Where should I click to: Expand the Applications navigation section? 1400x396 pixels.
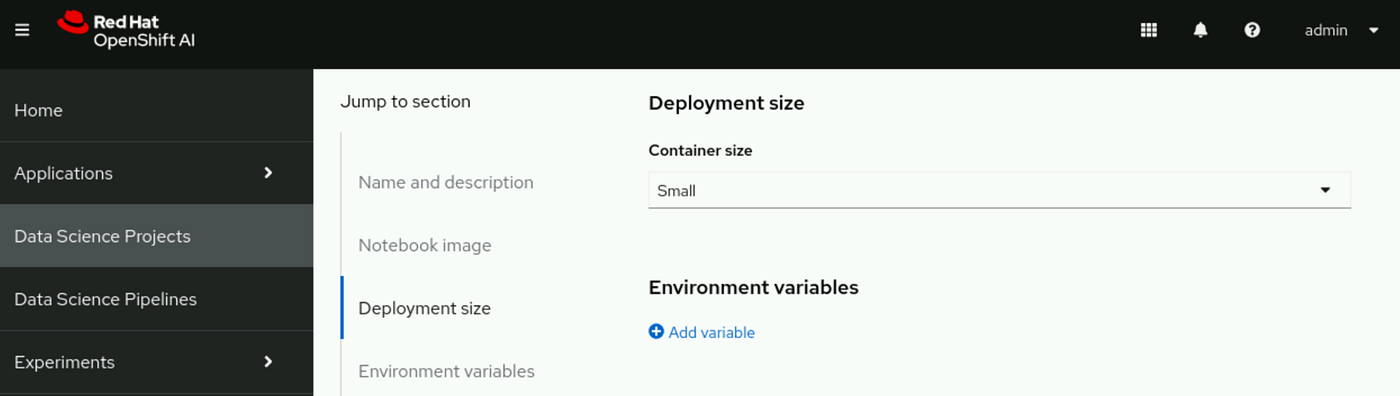point(156,173)
